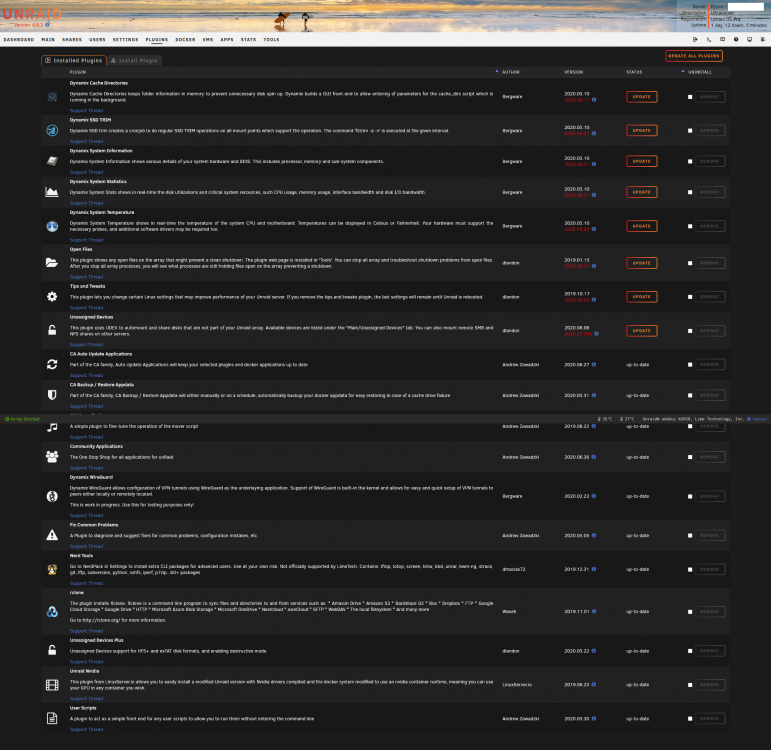Click the logout icon in the header bar
Screen dimensions: 771x750
(695, 39)
